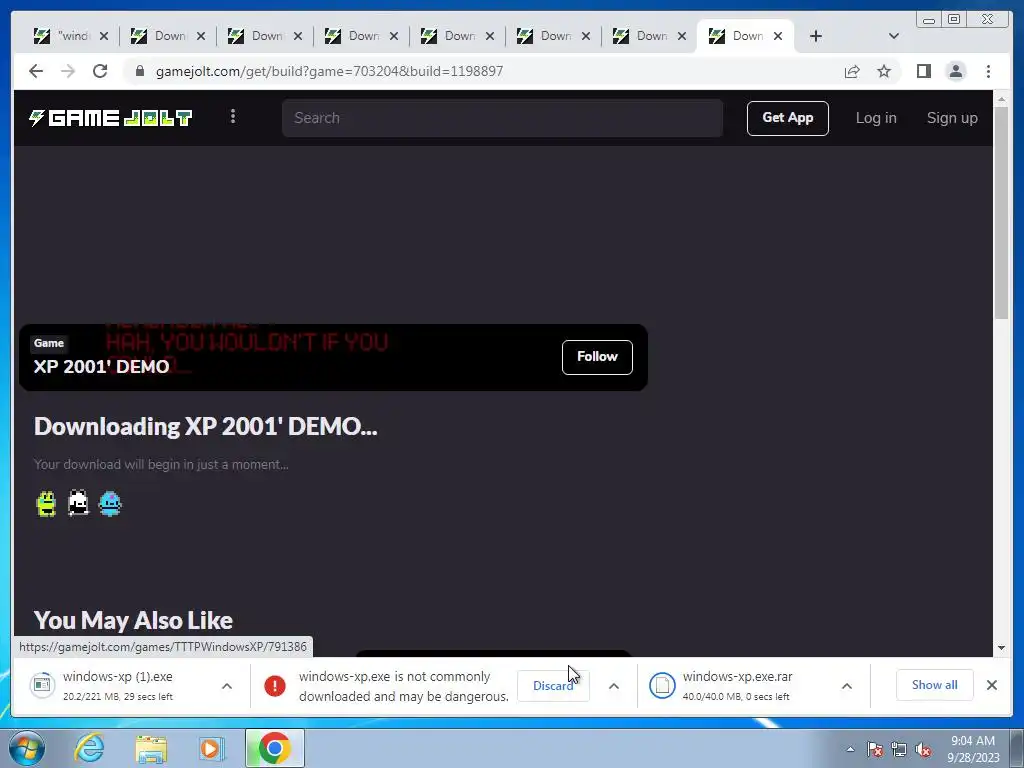Go back to the previous page
This screenshot has width=1024, height=768.
tap(36, 71)
